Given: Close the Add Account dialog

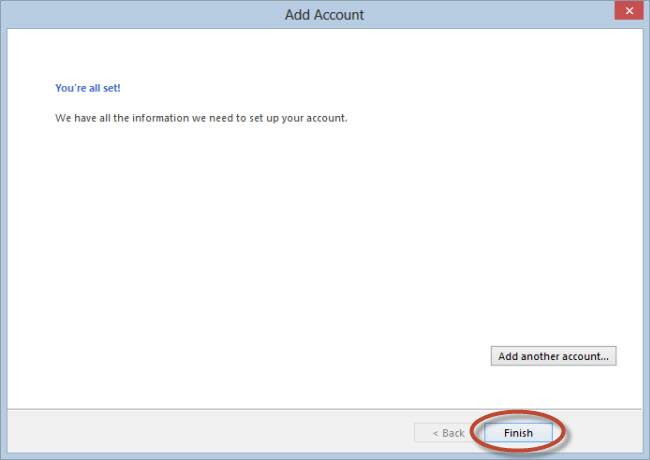Looking at the screenshot, I should (629, 10).
